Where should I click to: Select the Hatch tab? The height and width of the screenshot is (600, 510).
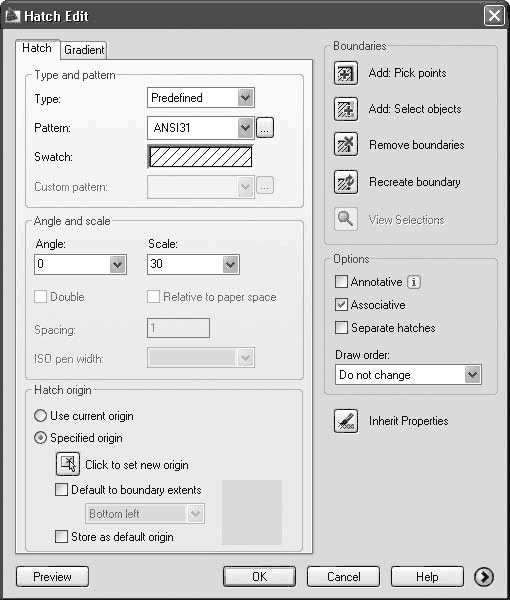coord(37,49)
